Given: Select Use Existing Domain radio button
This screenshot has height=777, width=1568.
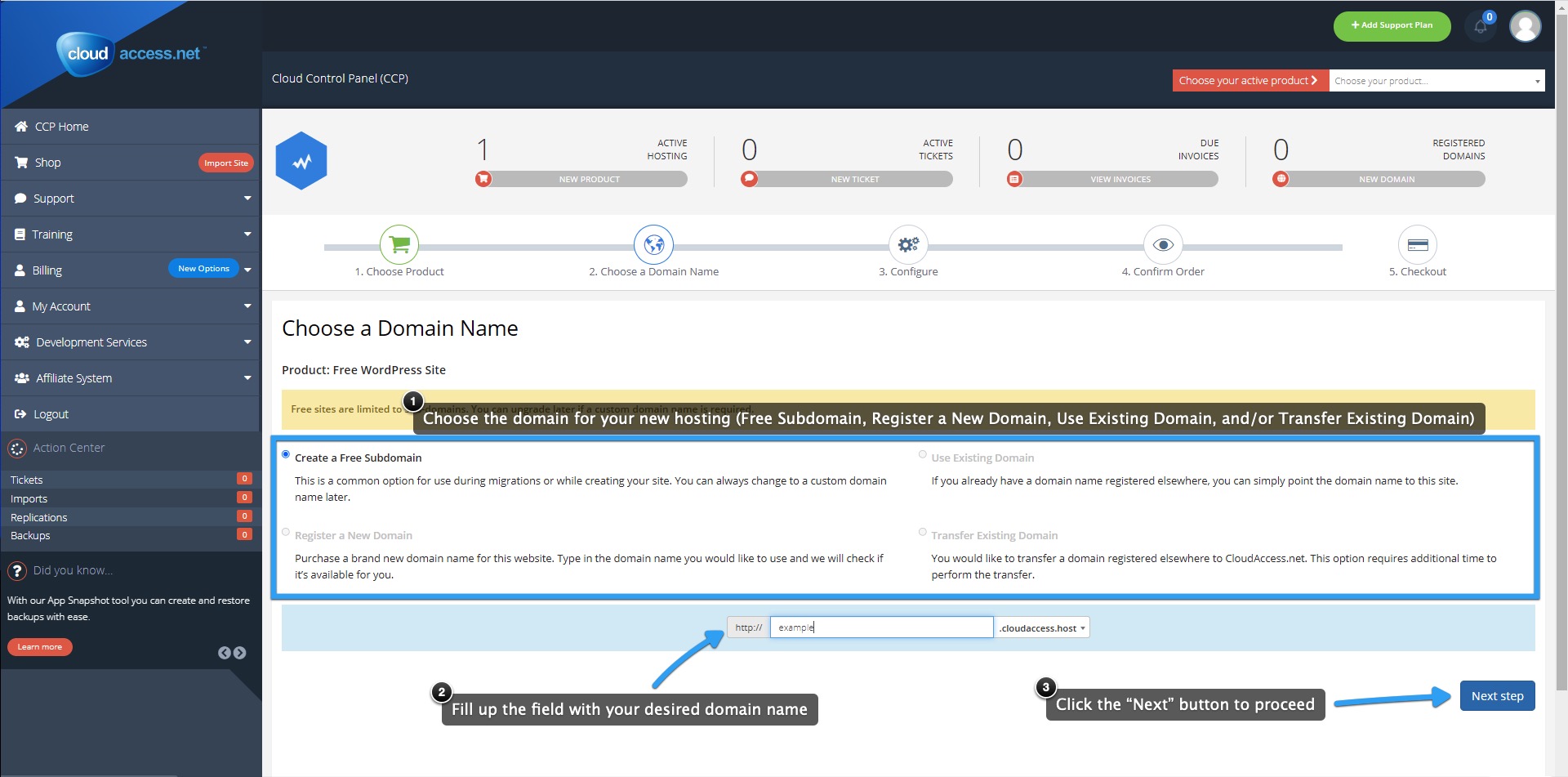Looking at the screenshot, I should [x=923, y=454].
